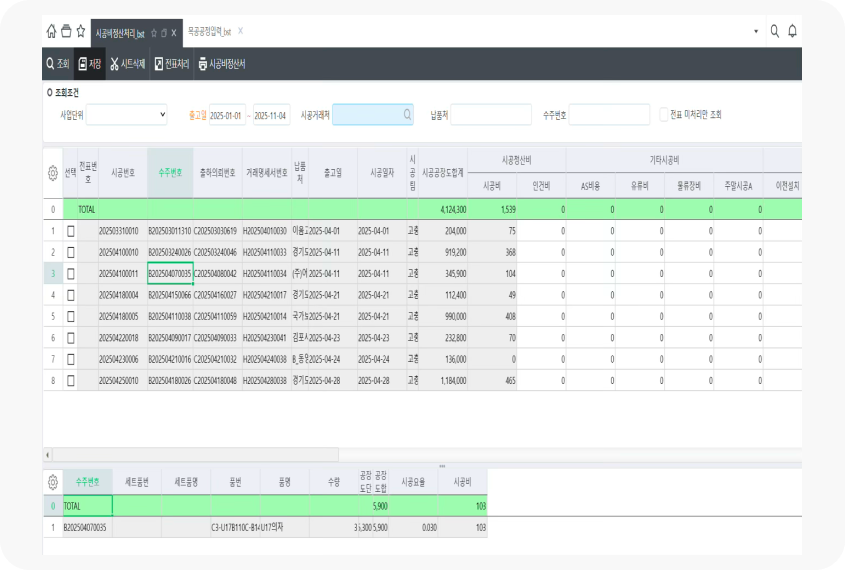Click the horizontal scrollbar below the grid

click(x=400, y=454)
